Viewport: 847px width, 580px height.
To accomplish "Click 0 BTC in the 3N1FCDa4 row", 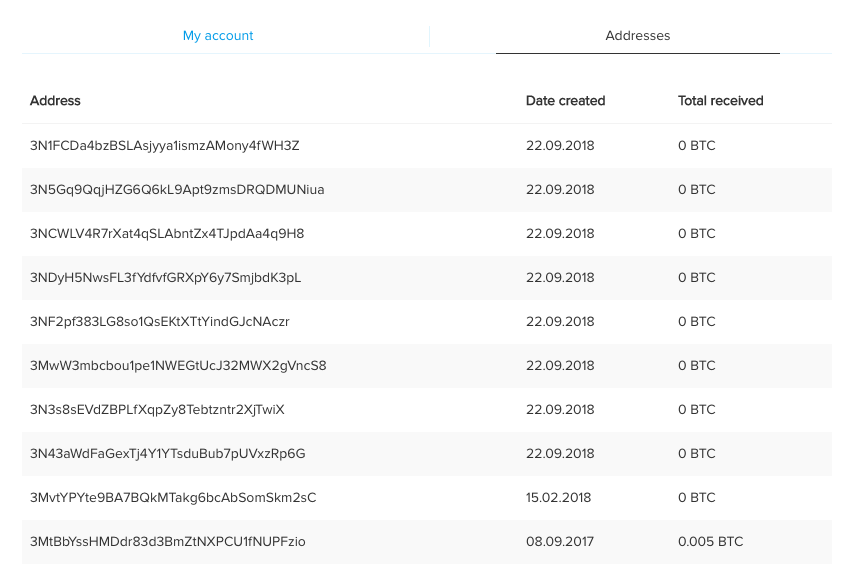I will pos(696,146).
